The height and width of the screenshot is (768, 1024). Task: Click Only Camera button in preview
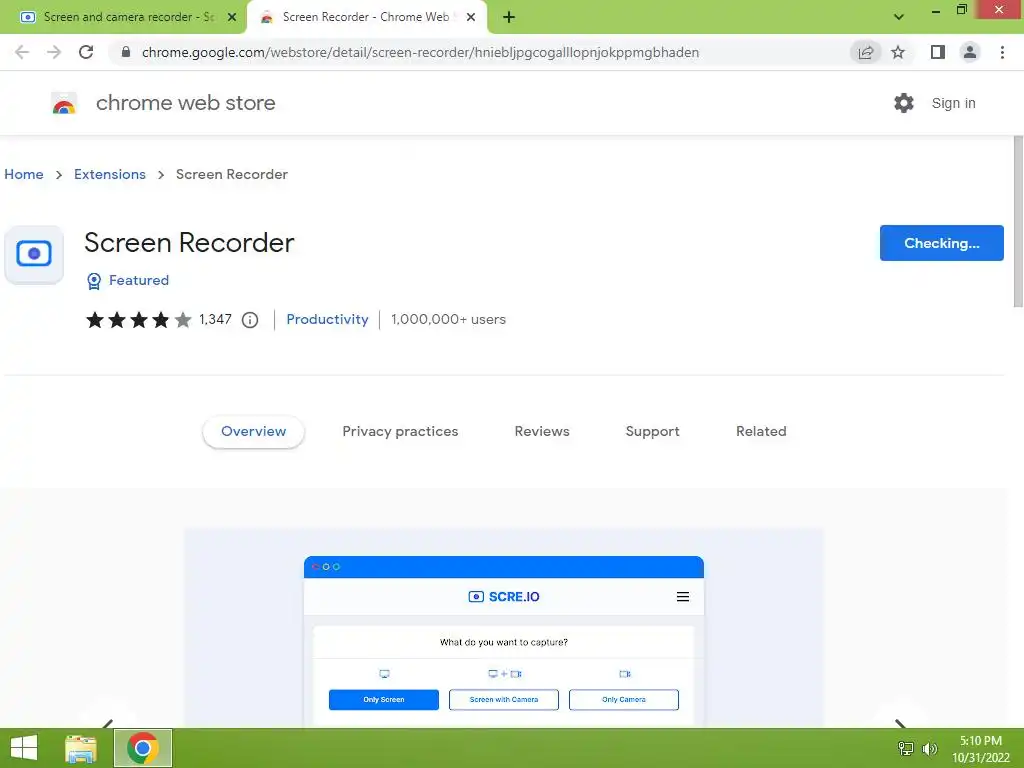click(624, 699)
